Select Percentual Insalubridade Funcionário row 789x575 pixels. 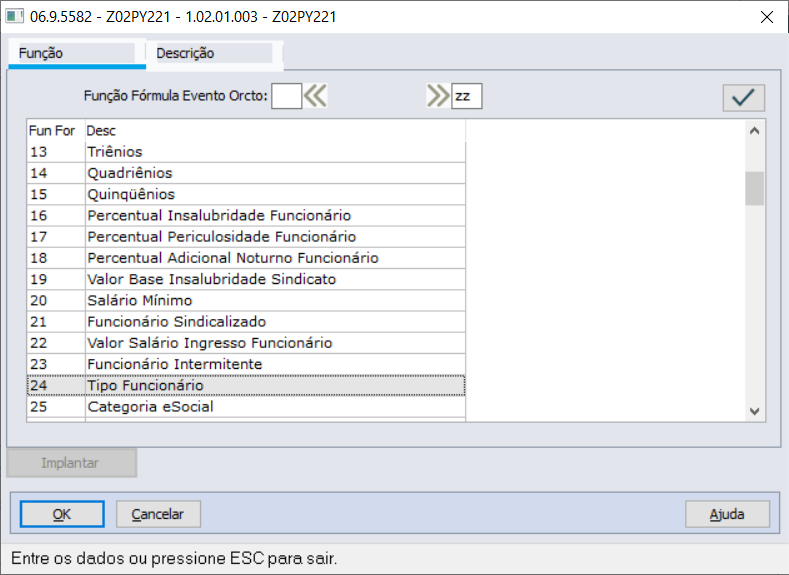[x=246, y=215]
